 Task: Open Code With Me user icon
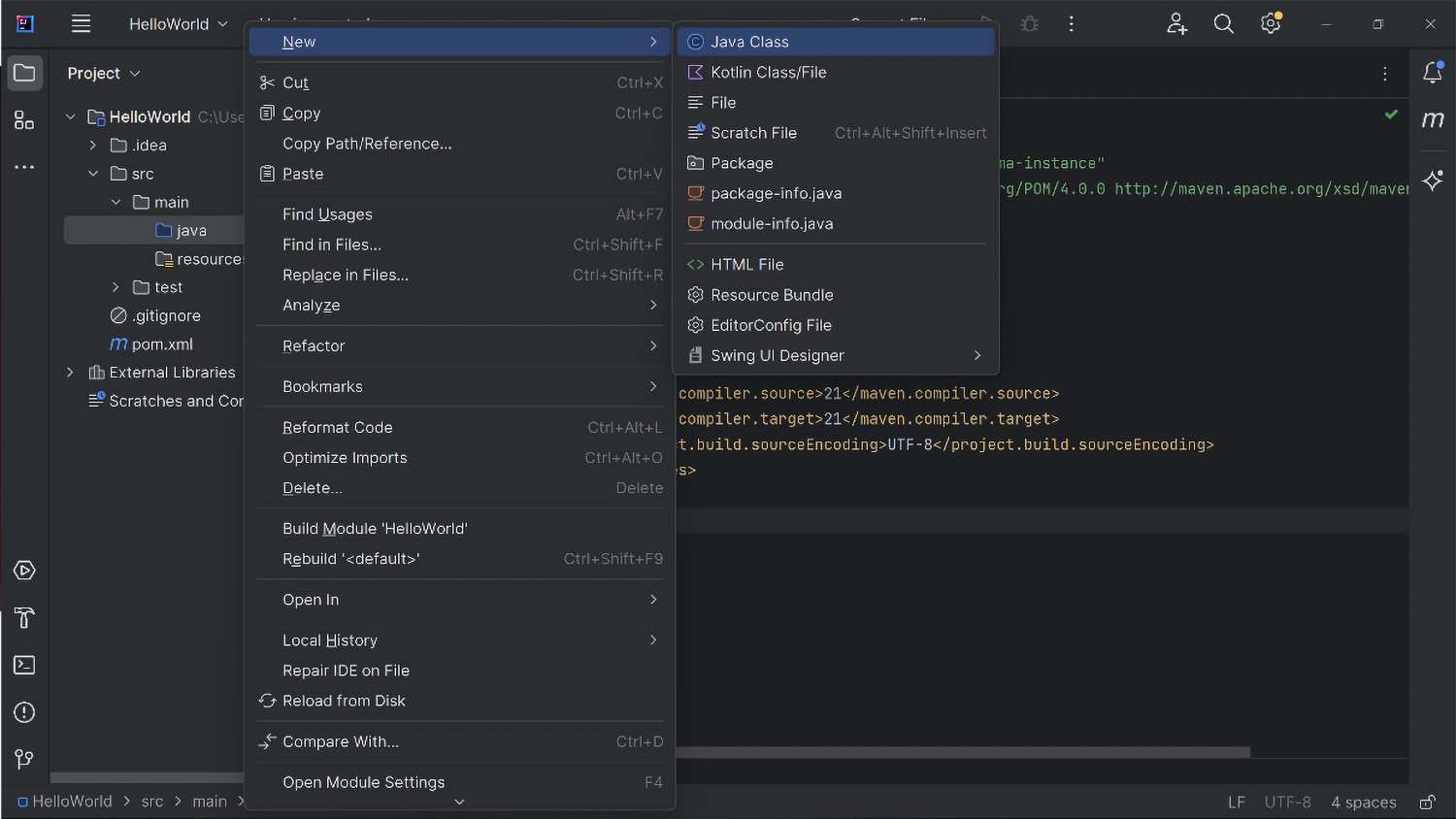click(1176, 24)
